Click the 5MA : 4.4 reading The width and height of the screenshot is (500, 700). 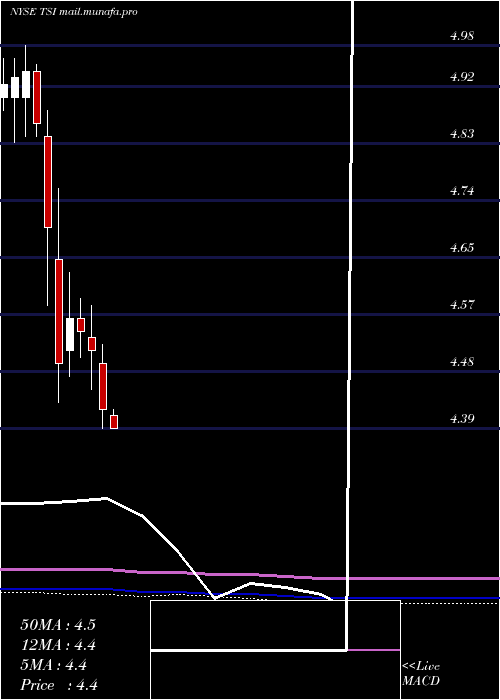tap(54, 665)
